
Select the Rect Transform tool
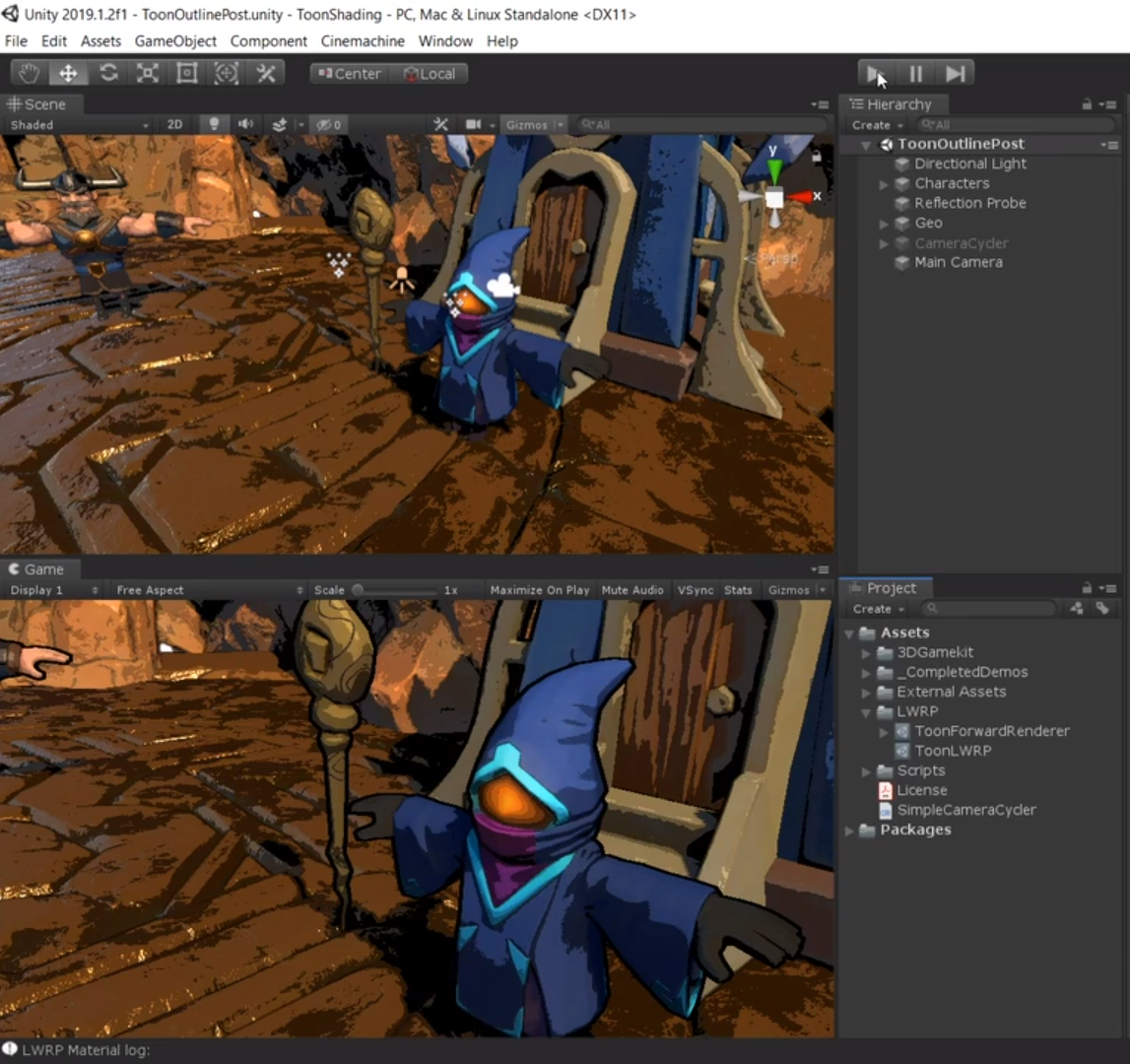187,74
